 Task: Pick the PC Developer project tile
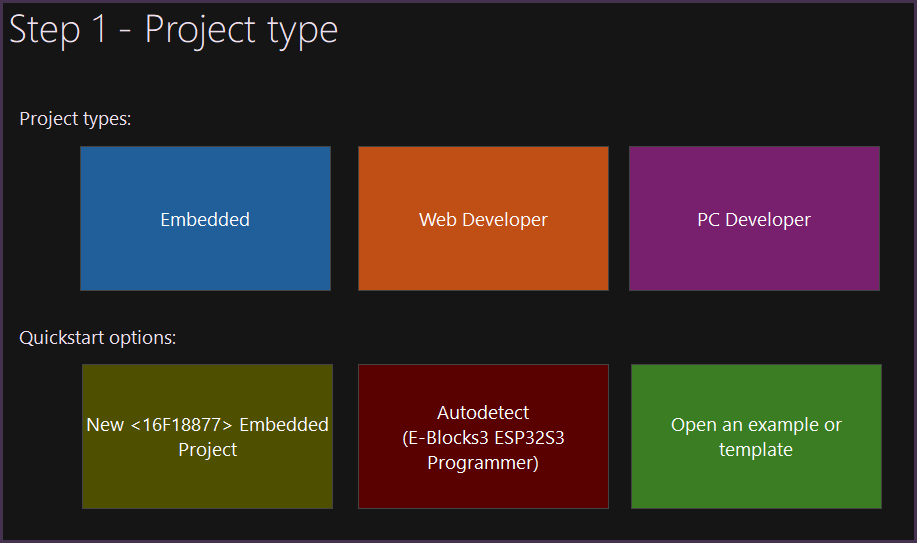point(754,219)
